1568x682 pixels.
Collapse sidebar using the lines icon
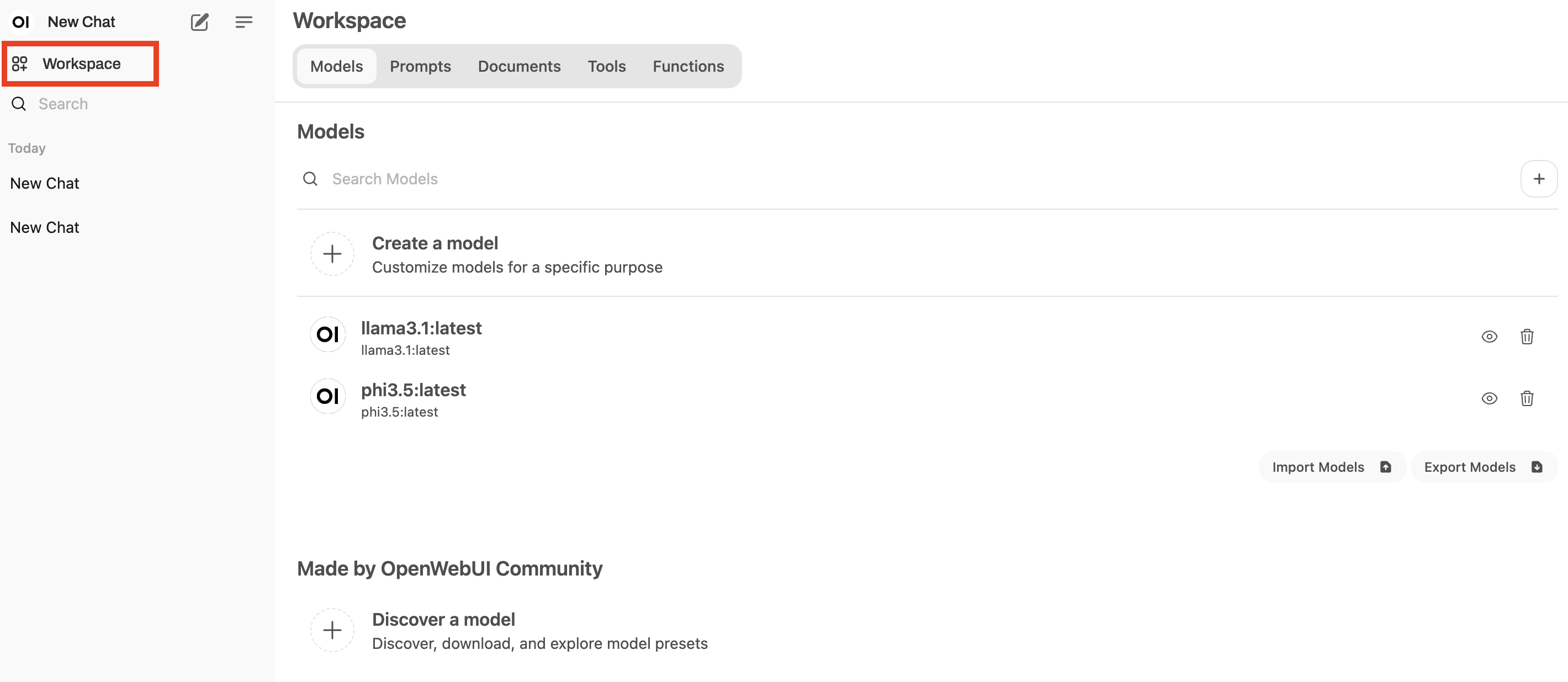[x=243, y=22]
